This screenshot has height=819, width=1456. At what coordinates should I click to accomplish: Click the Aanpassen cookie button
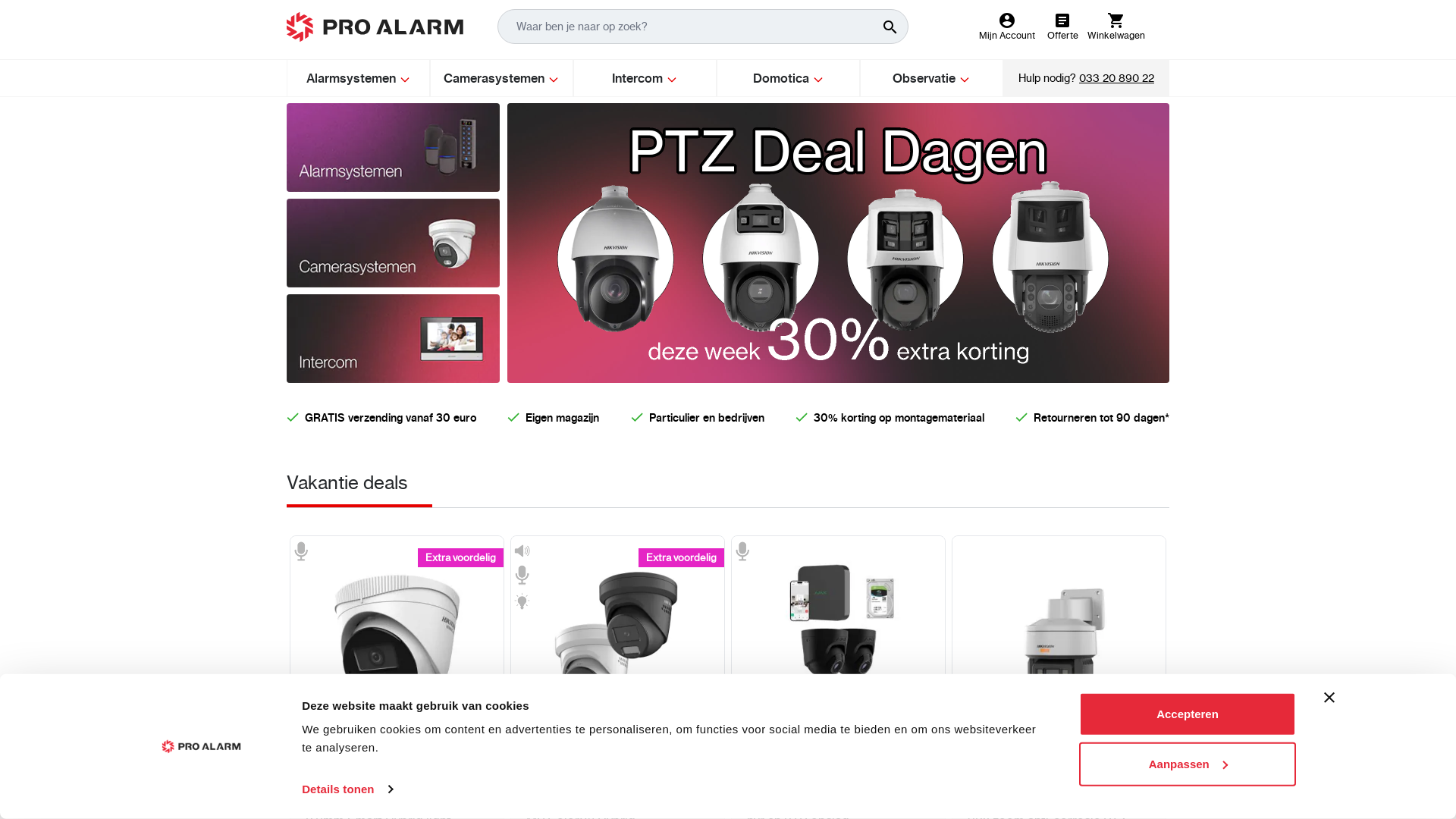(1188, 764)
